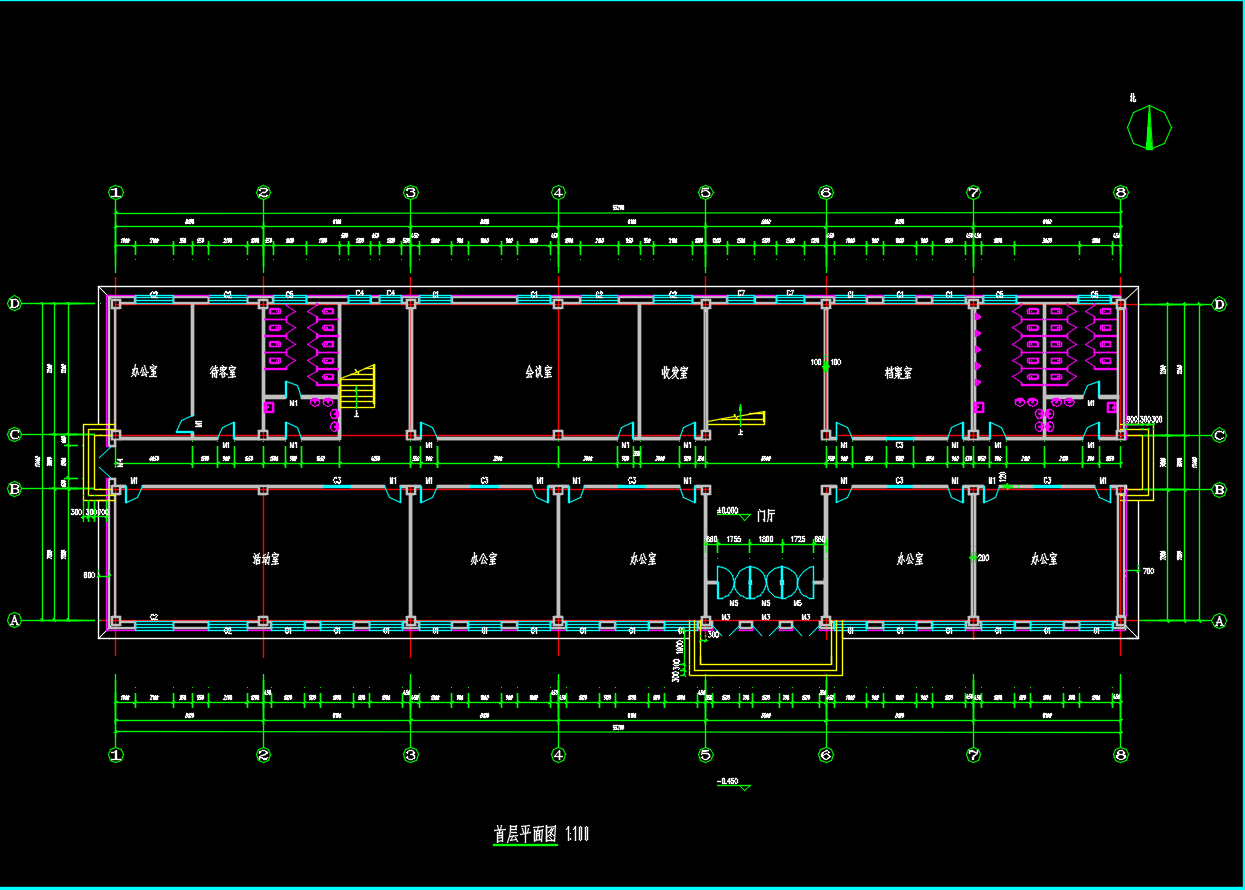Pick axis bubble 8 in the bottom row

coord(1120,755)
